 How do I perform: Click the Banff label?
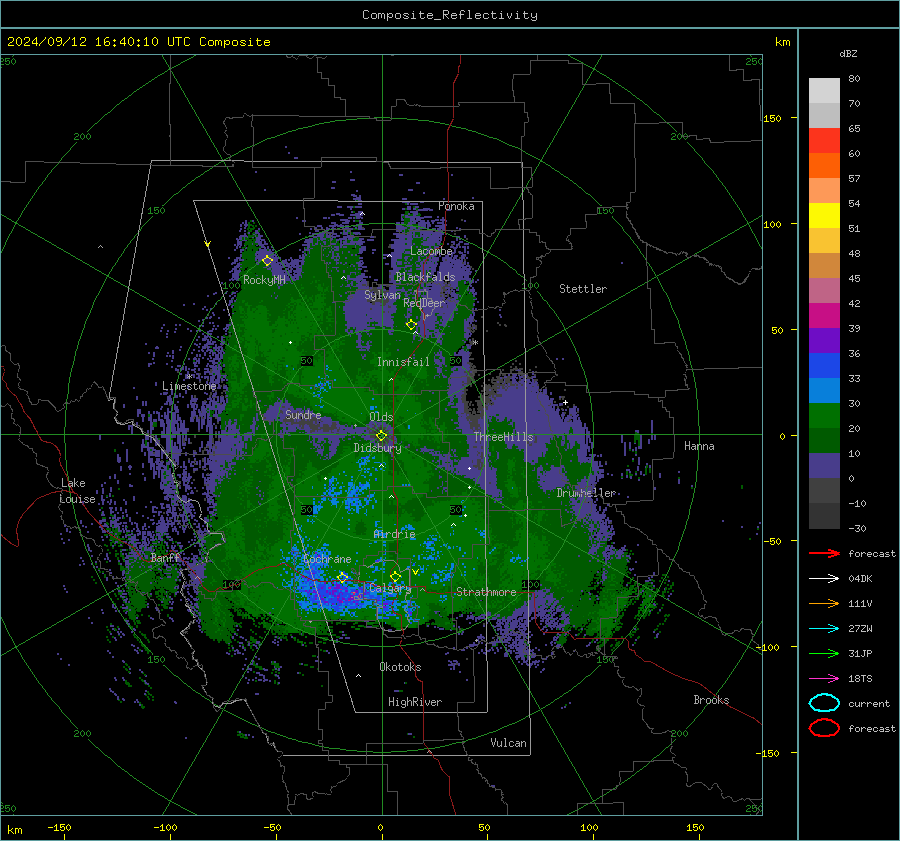point(165,557)
